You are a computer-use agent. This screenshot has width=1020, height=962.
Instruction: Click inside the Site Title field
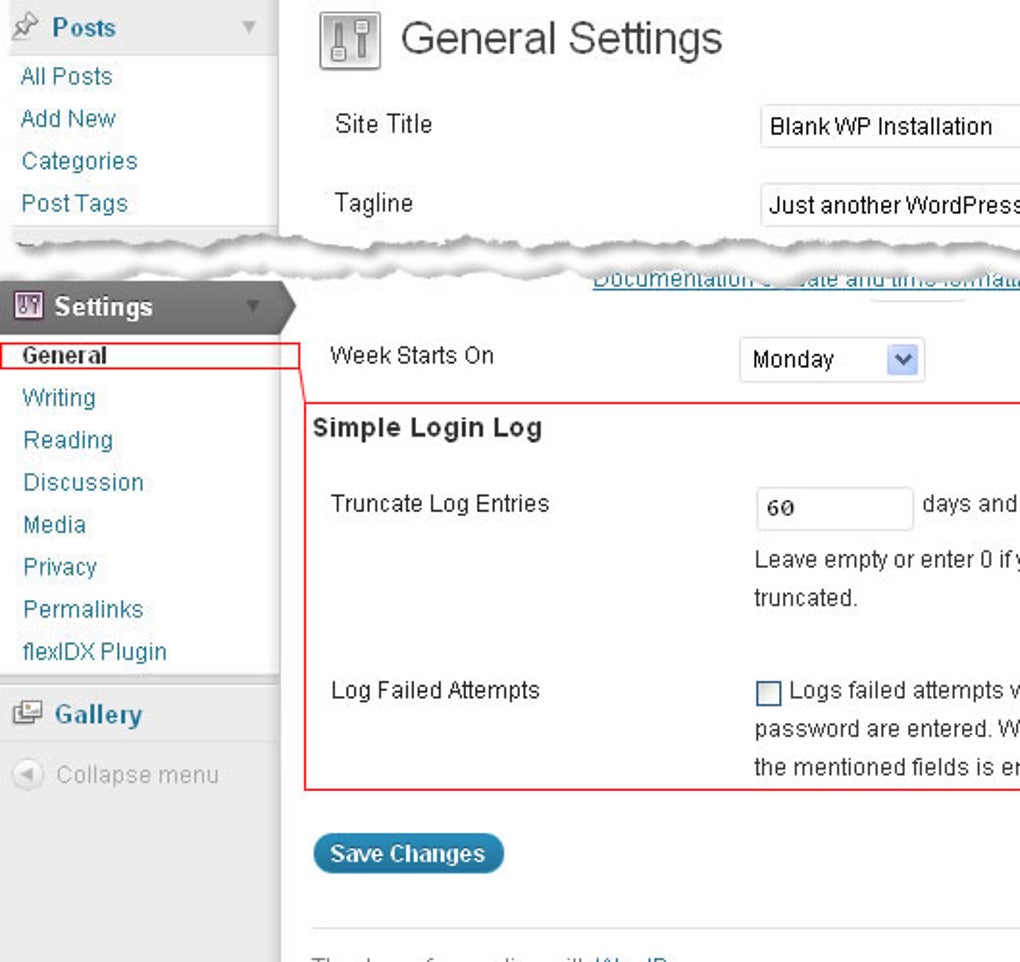coord(890,126)
